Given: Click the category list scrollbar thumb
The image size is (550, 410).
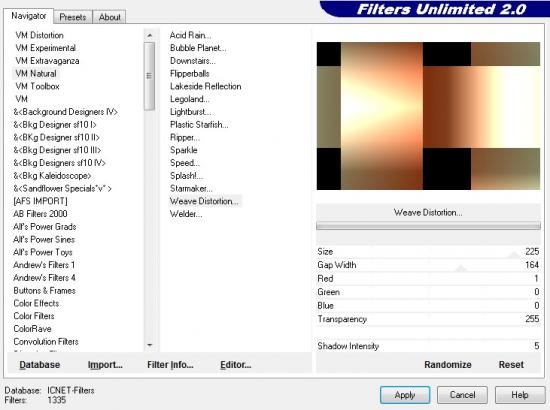Looking at the screenshot, I should (149, 76).
